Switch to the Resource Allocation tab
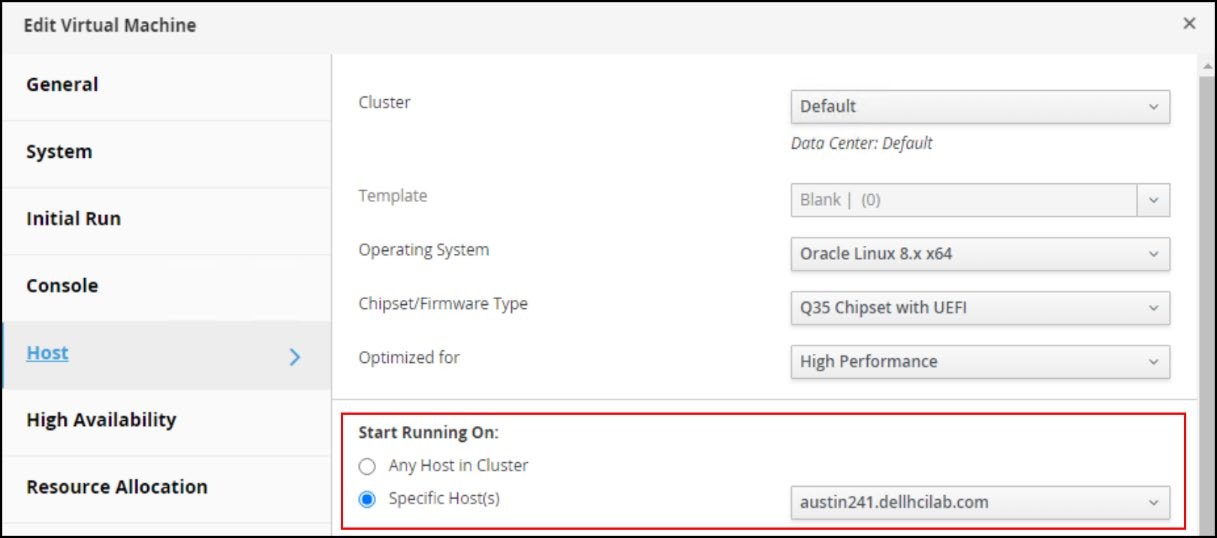Image resolution: width=1217 pixels, height=538 pixels. [x=117, y=487]
